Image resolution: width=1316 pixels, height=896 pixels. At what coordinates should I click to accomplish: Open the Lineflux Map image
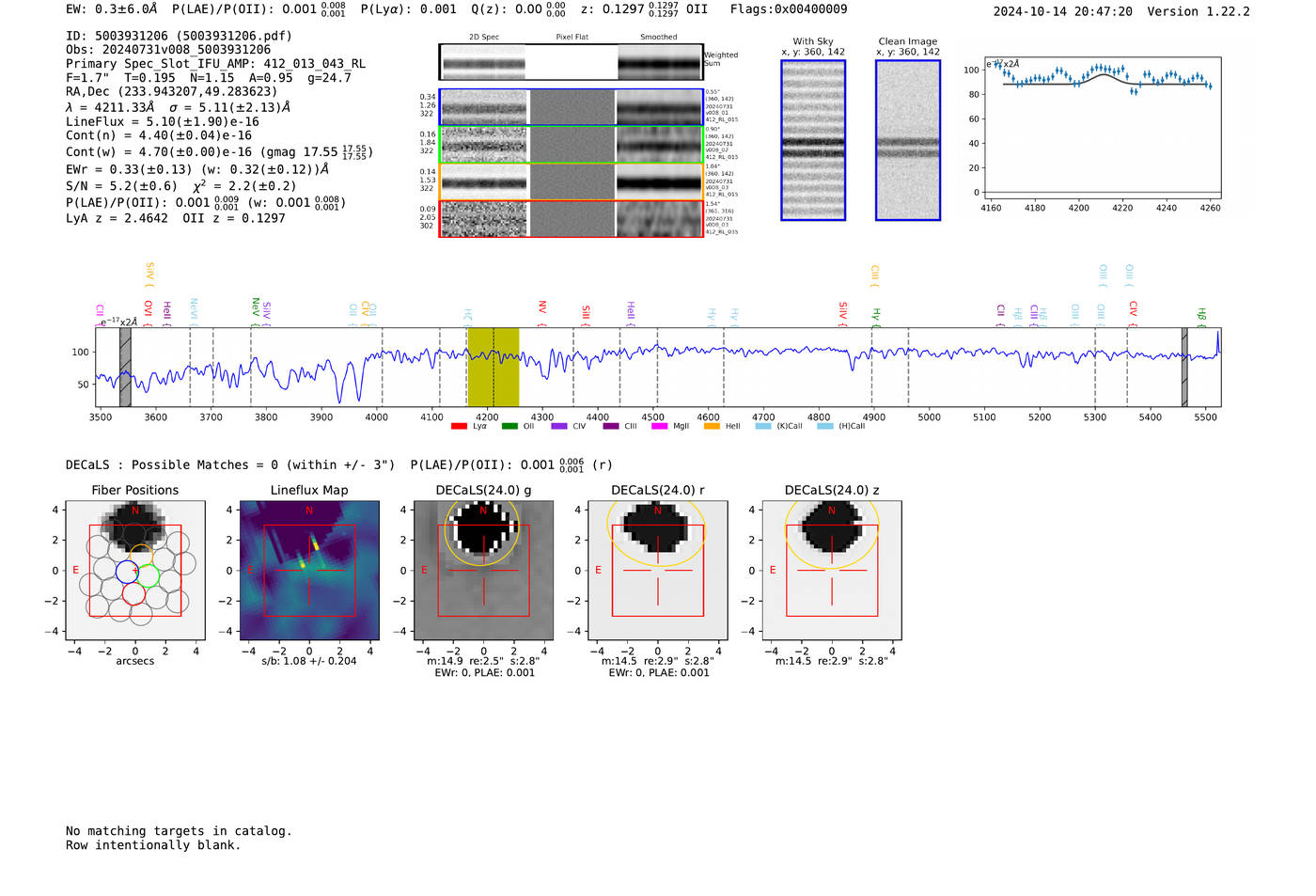(309, 570)
